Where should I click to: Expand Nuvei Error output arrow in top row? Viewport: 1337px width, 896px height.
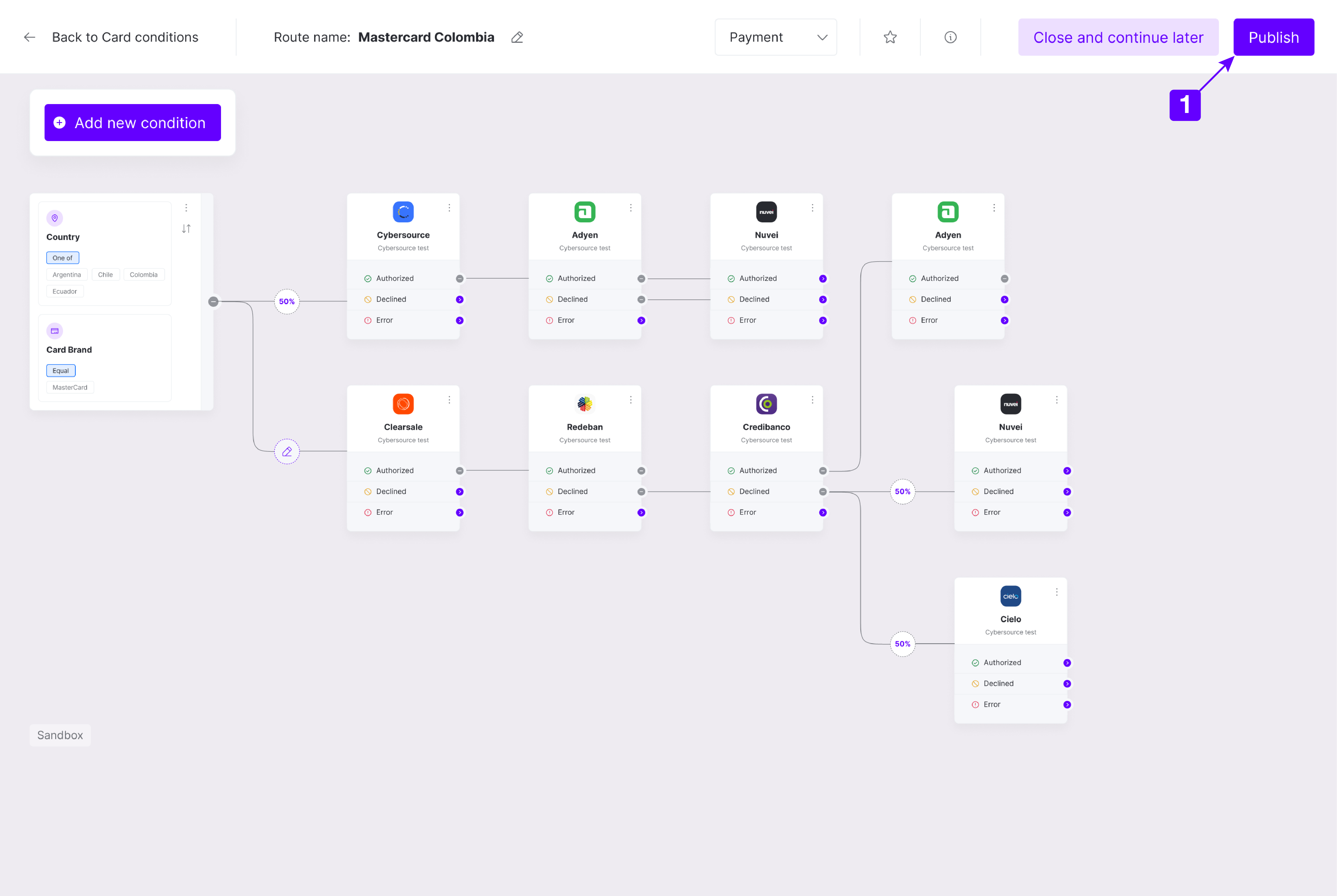pos(823,321)
